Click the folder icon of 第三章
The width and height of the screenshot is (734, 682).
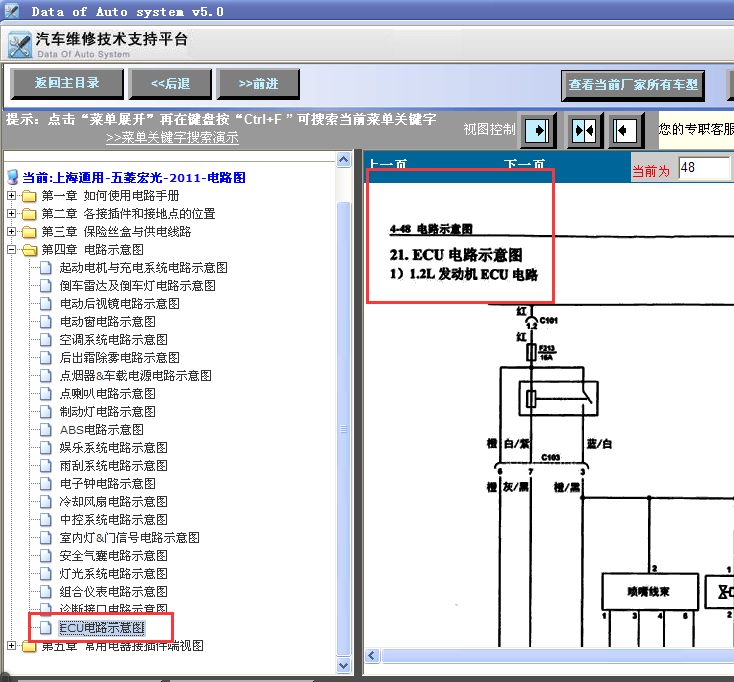click(29, 232)
